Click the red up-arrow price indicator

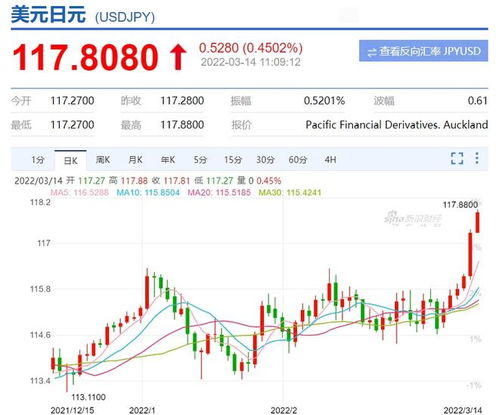pyautogui.click(x=178, y=57)
